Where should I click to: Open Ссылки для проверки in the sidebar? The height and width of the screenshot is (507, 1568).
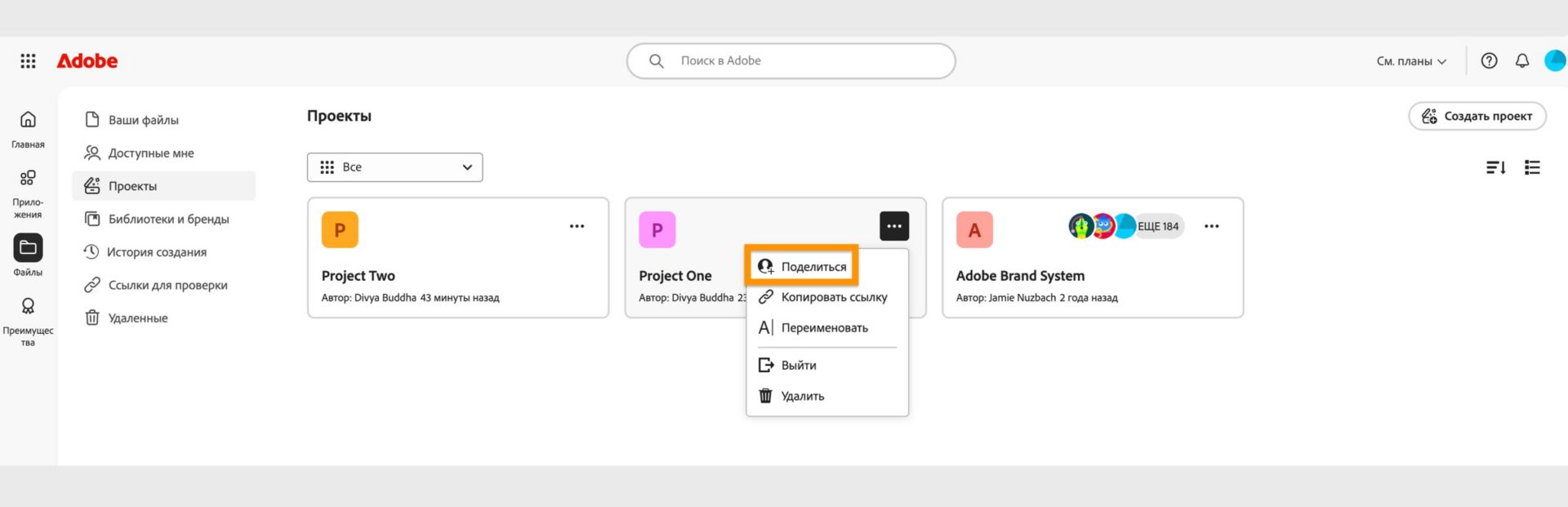[163, 285]
